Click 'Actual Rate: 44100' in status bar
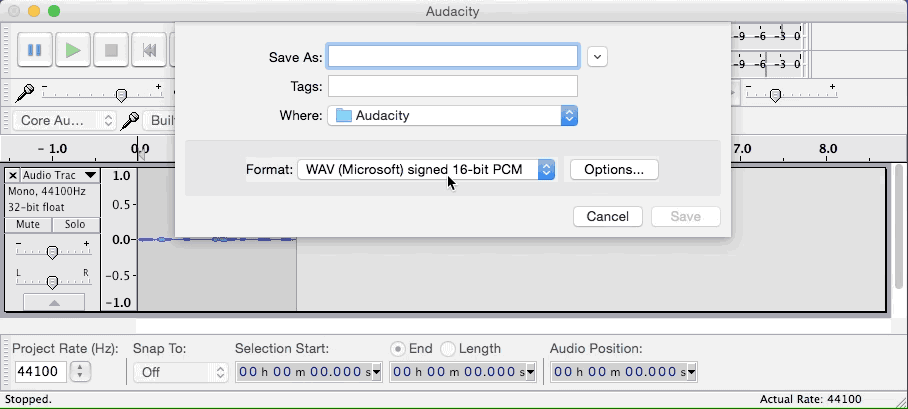Image resolution: width=908 pixels, height=409 pixels. (810, 399)
